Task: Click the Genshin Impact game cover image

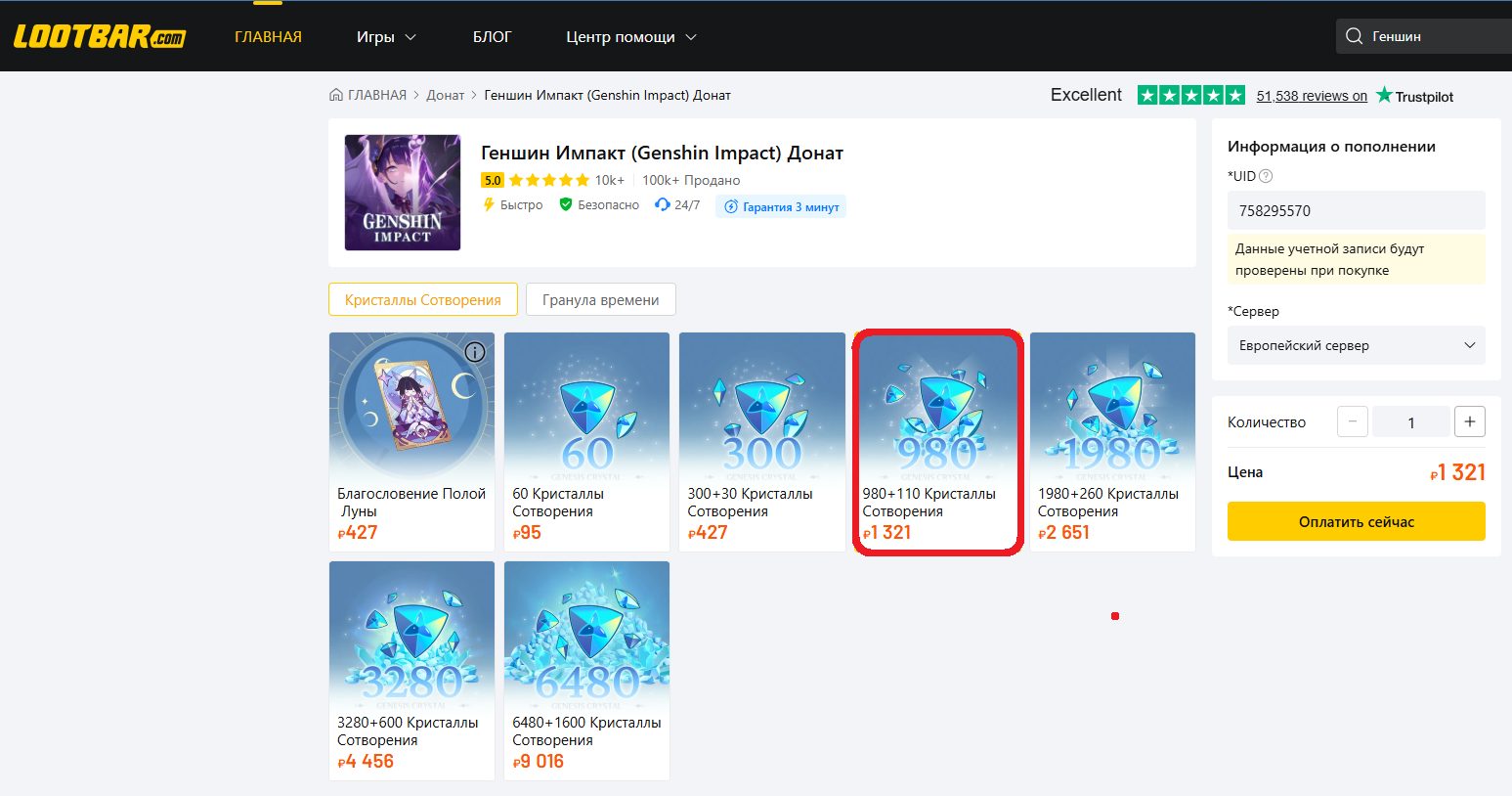Action: point(403,193)
